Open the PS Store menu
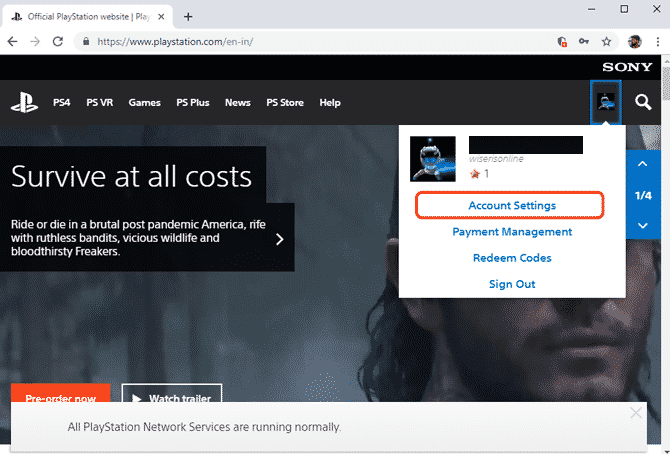The width and height of the screenshot is (670, 454). [285, 103]
